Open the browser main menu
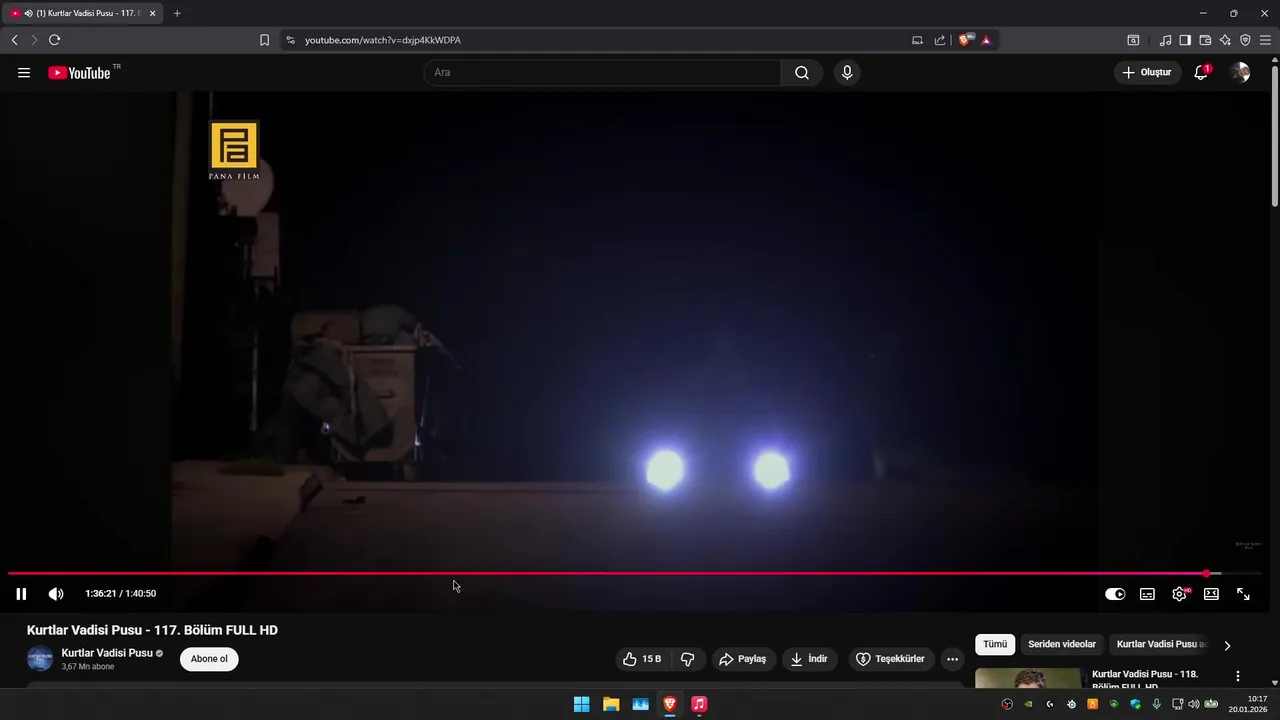The width and height of the screenshot is (1280, 720). tap(1265, 40)
